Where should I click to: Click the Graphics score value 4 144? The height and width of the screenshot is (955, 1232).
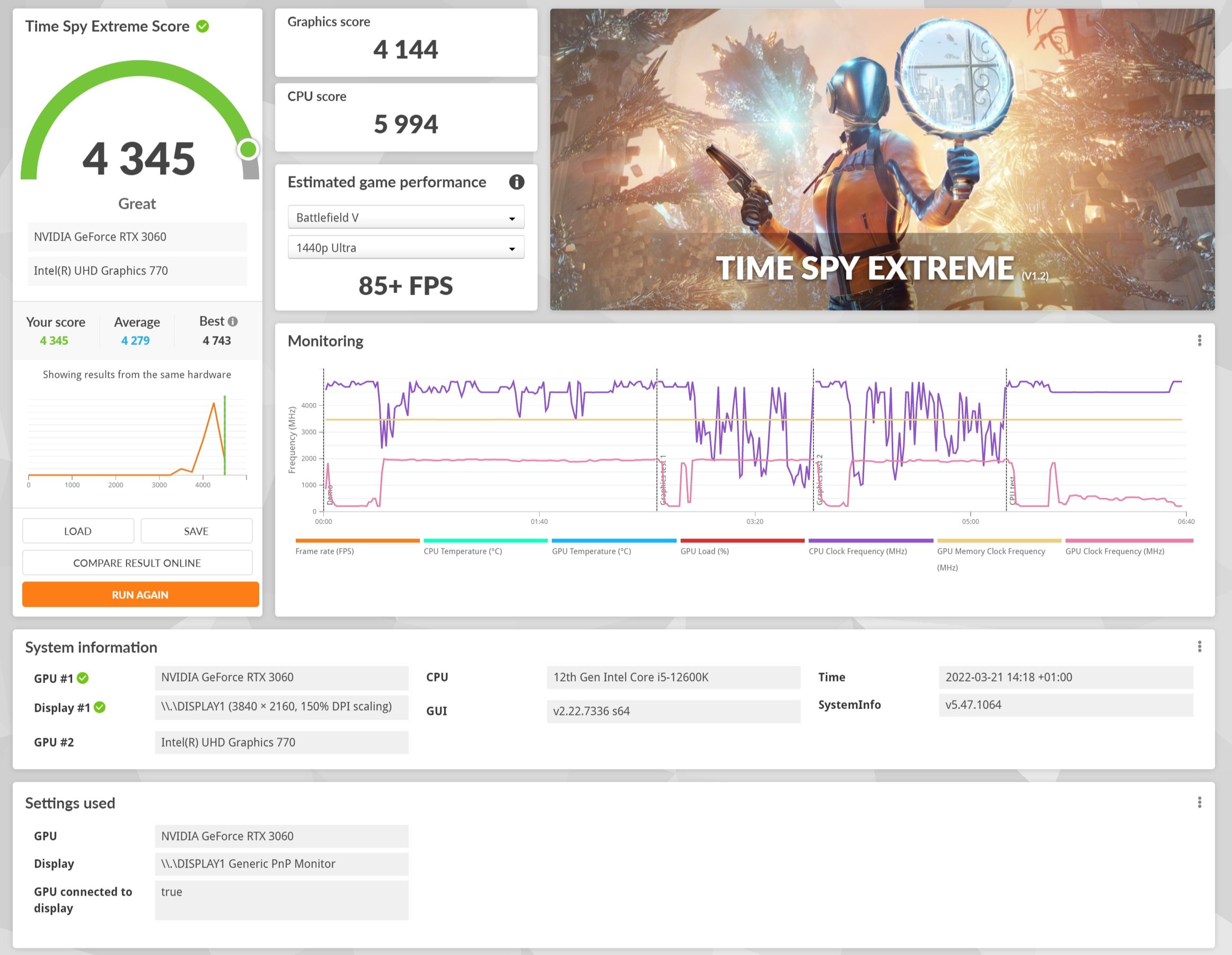pyautogui.click(x=406, y=50)
